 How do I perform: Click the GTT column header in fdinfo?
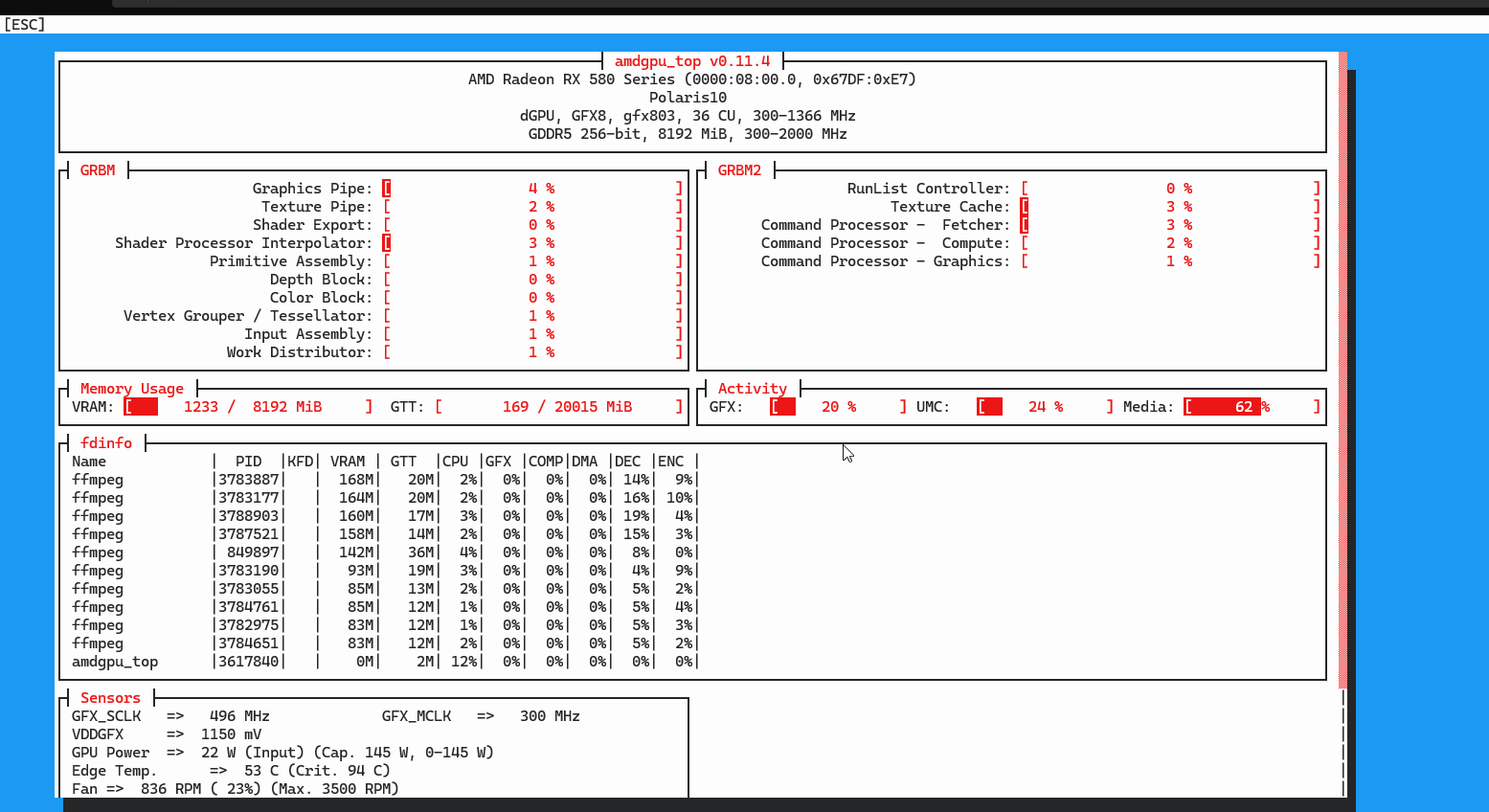404,462
